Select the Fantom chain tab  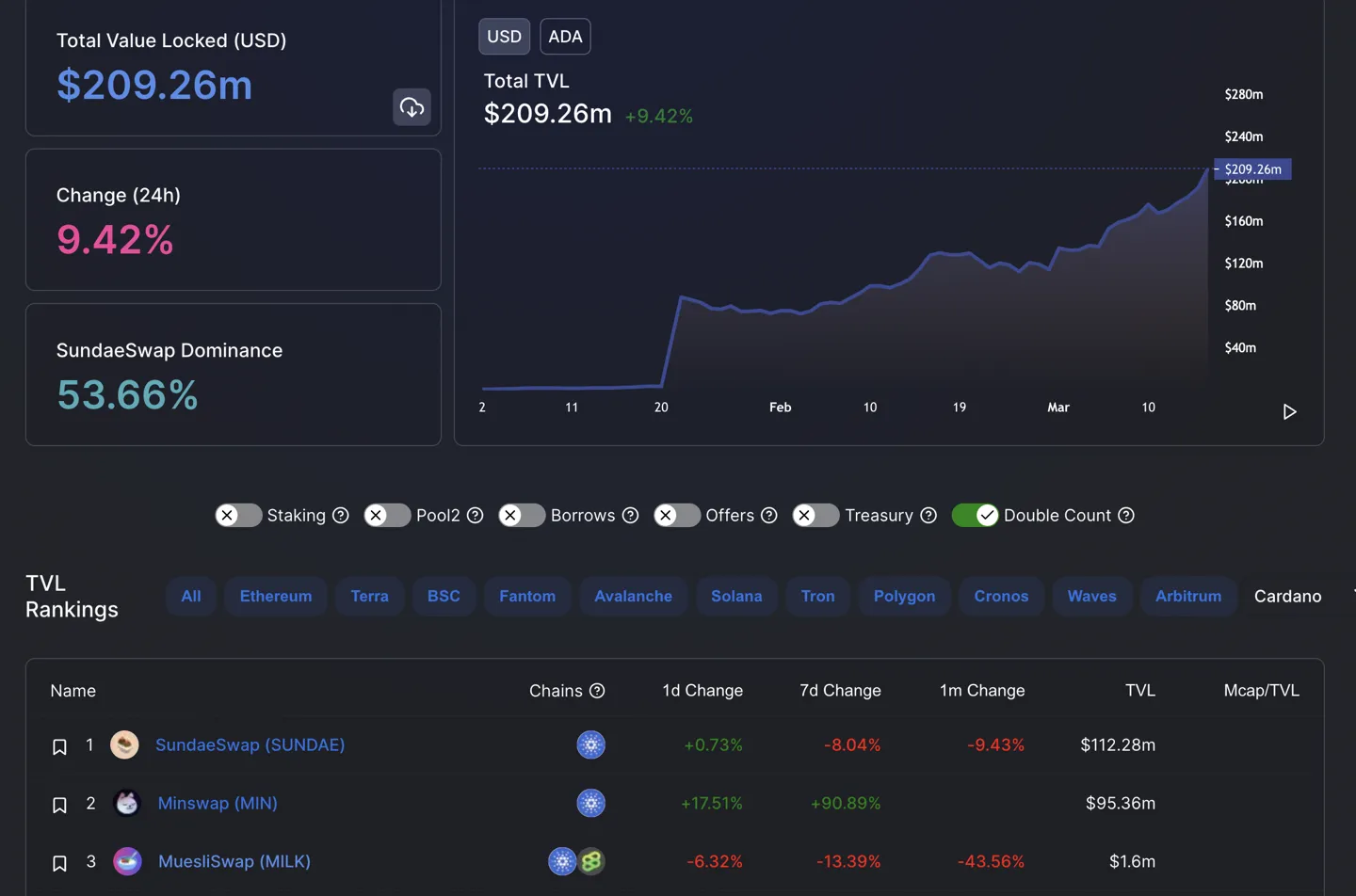pyautogui.click(x=527, y=596)
